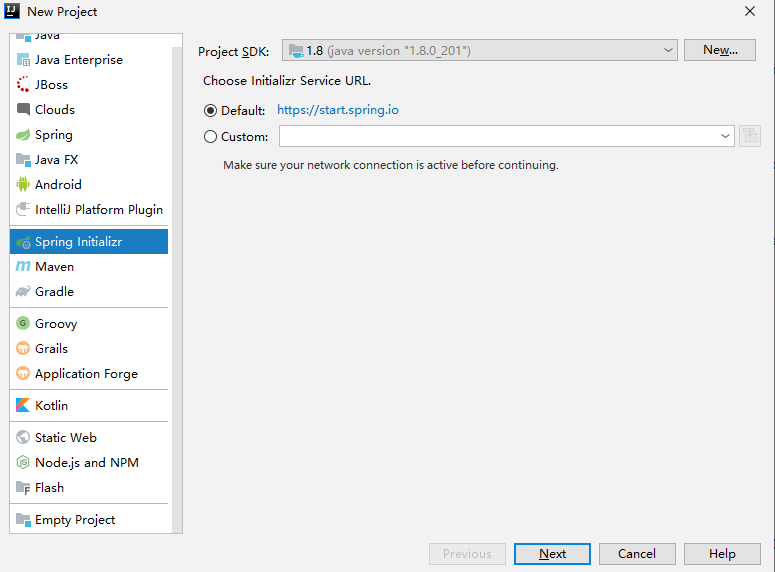
Task: Open the Project SDK dropdown
Action: [x=479, y=50]
